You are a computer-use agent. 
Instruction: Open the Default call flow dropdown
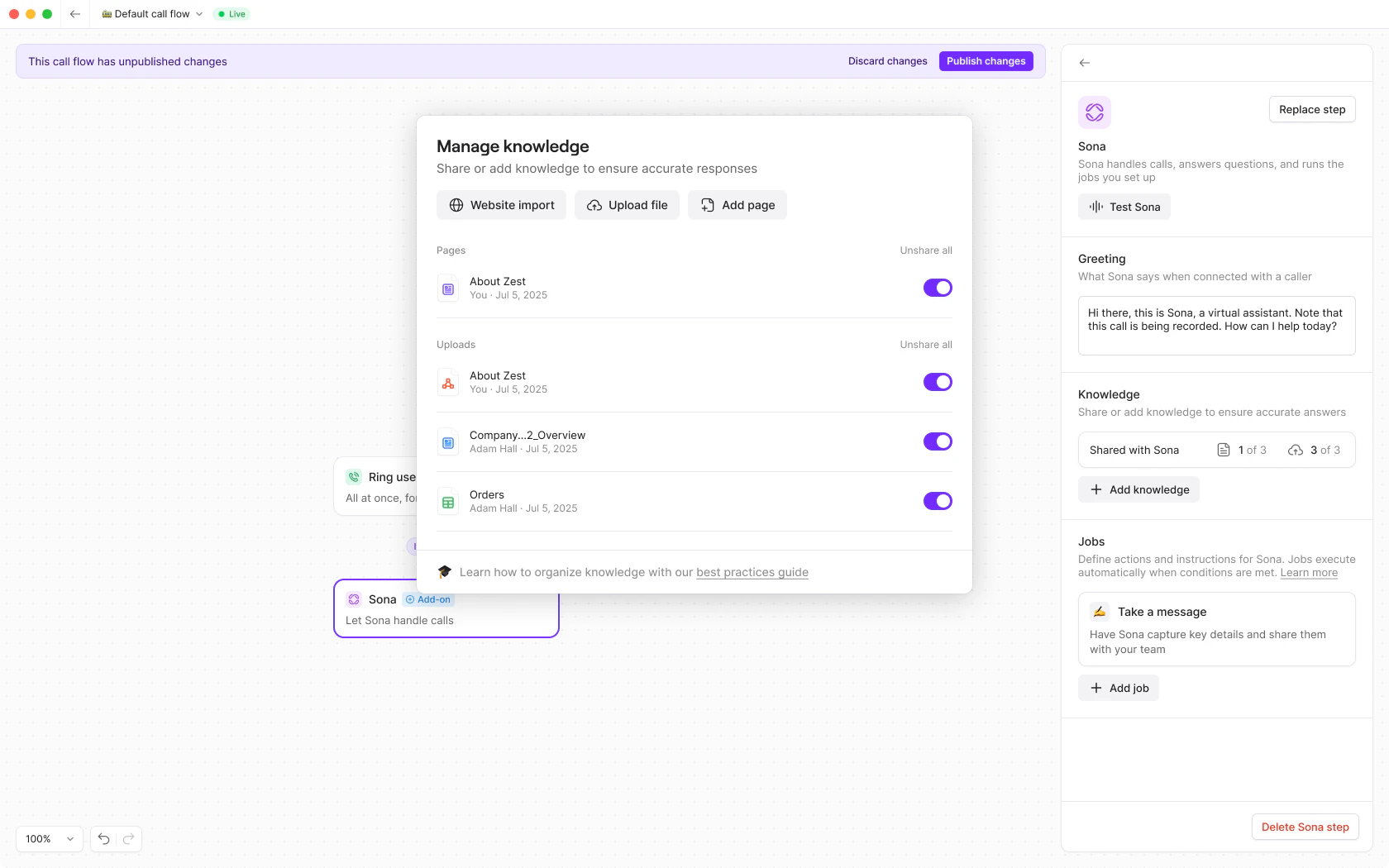[198, 13]
